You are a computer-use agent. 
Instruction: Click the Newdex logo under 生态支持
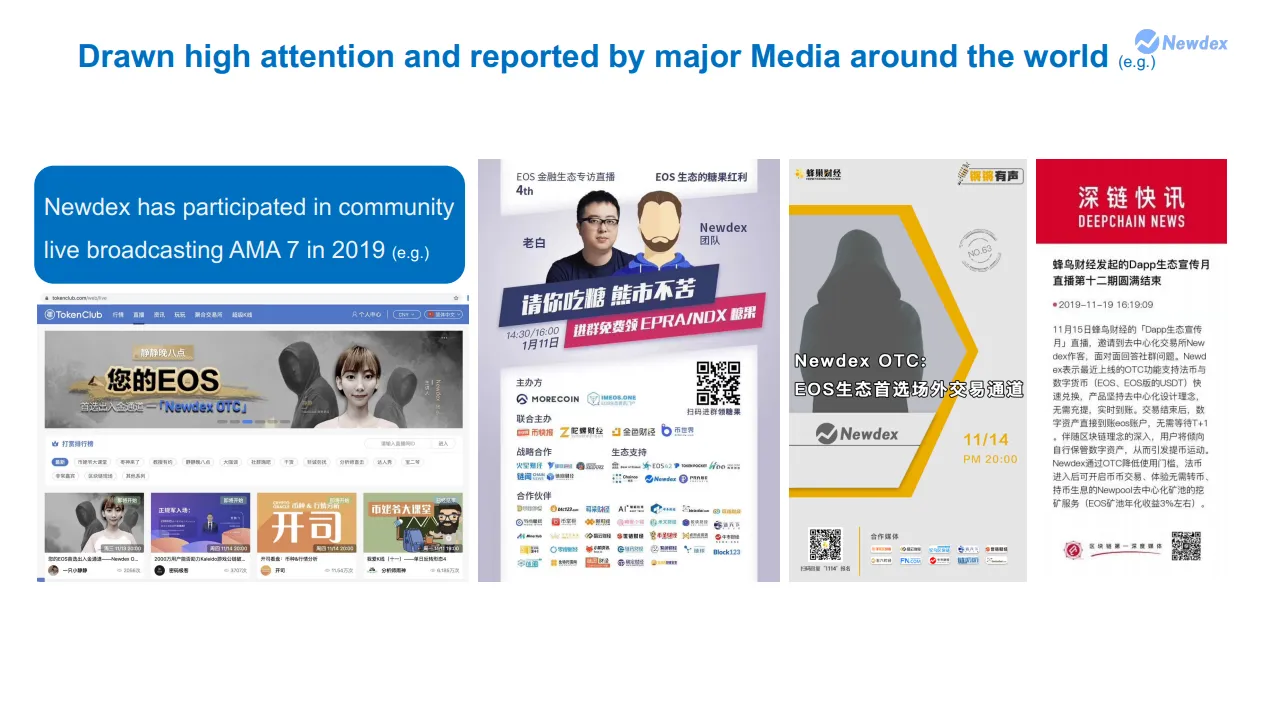click(x=661, y=479)
